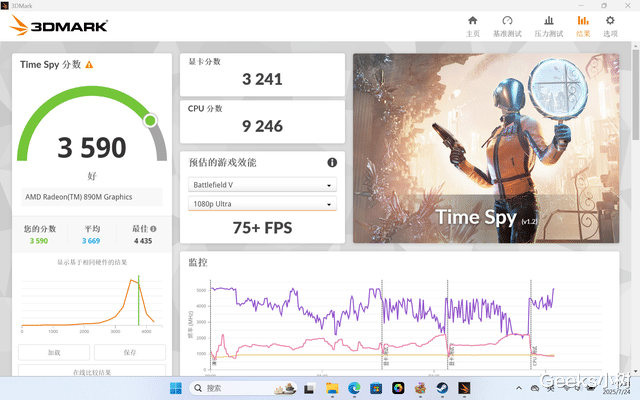Click the 最佳 best score info icon
The width and height of the screenshot is (640, 400).
tap(153, 229)
